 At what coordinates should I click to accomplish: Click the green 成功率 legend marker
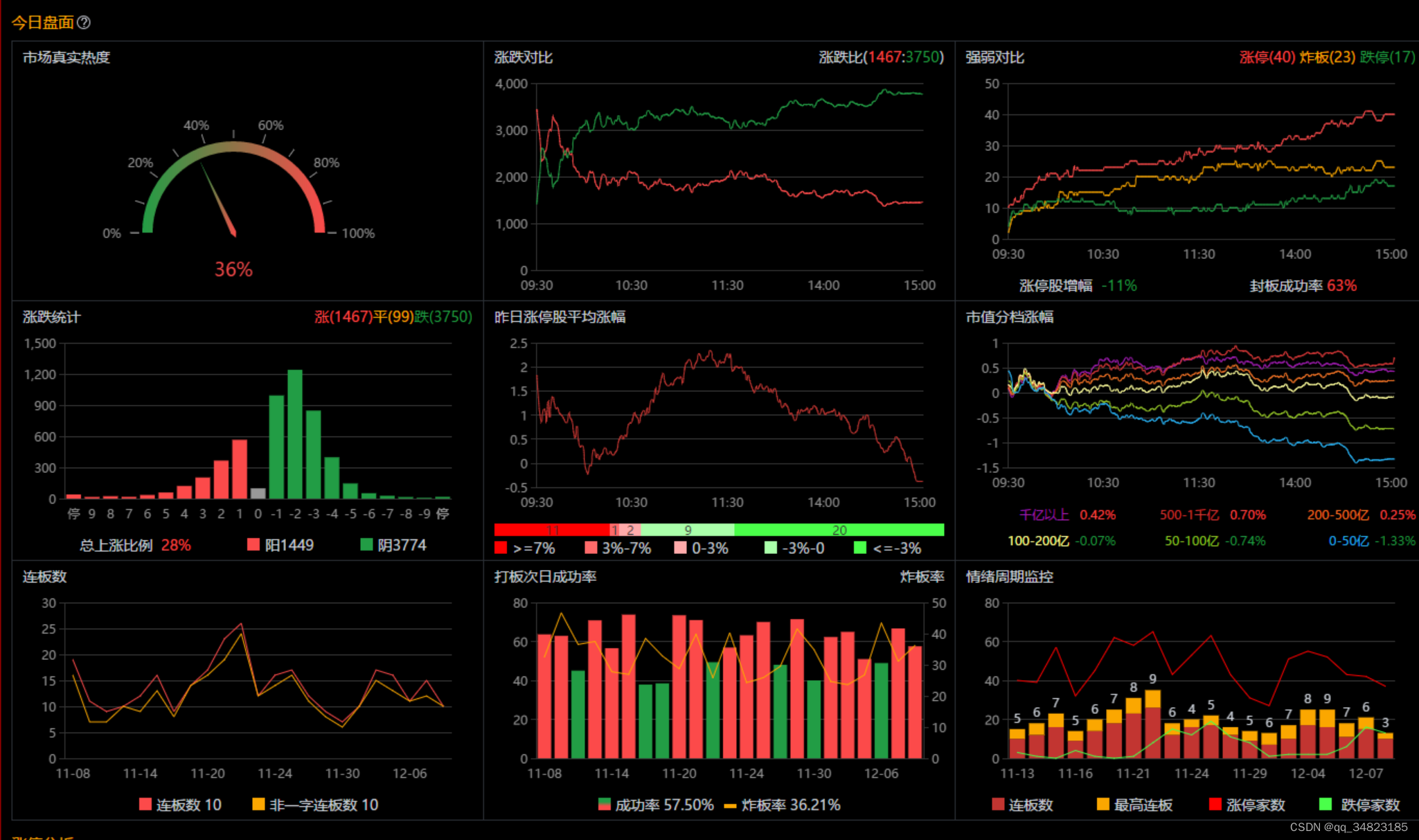pos(605,804)
